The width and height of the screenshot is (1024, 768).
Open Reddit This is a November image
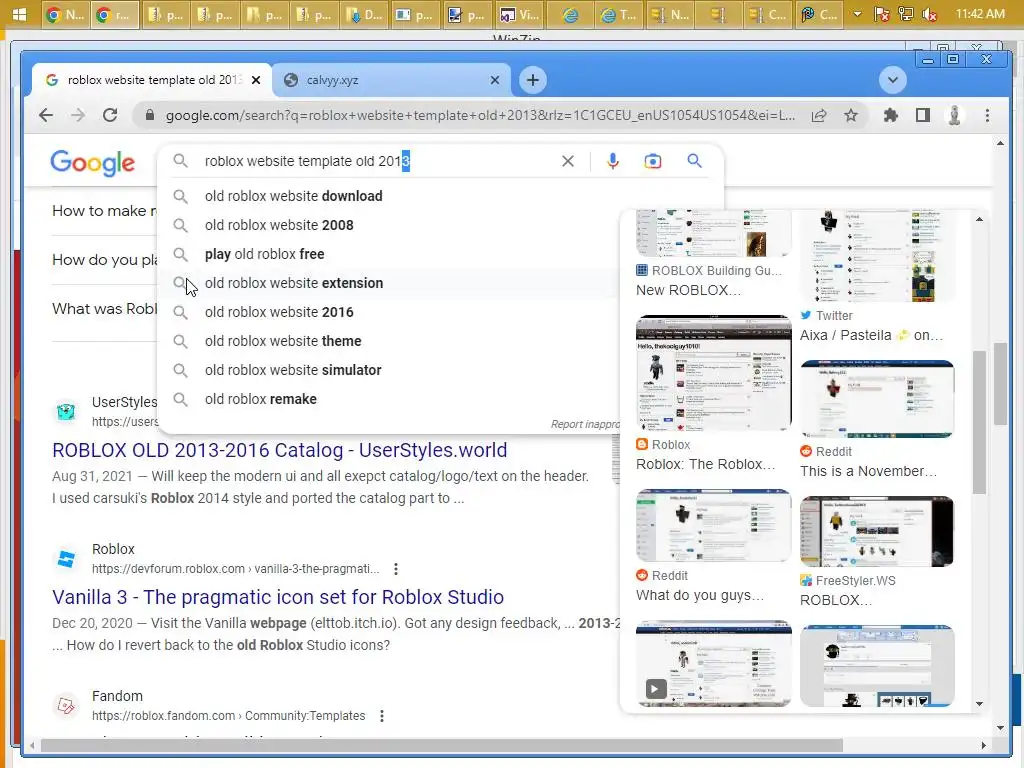pyautogui.click(x=877, y=399)
